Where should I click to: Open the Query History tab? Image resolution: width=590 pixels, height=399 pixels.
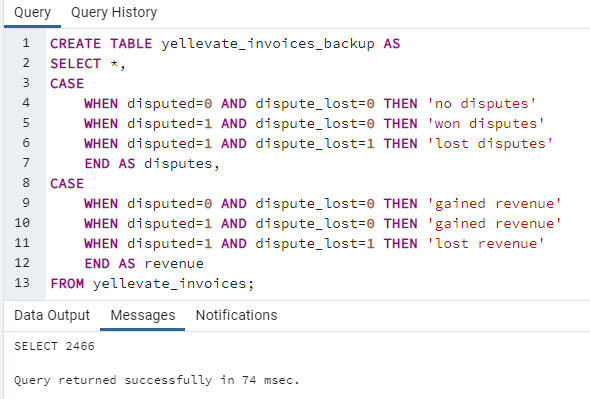click(114, 13)
